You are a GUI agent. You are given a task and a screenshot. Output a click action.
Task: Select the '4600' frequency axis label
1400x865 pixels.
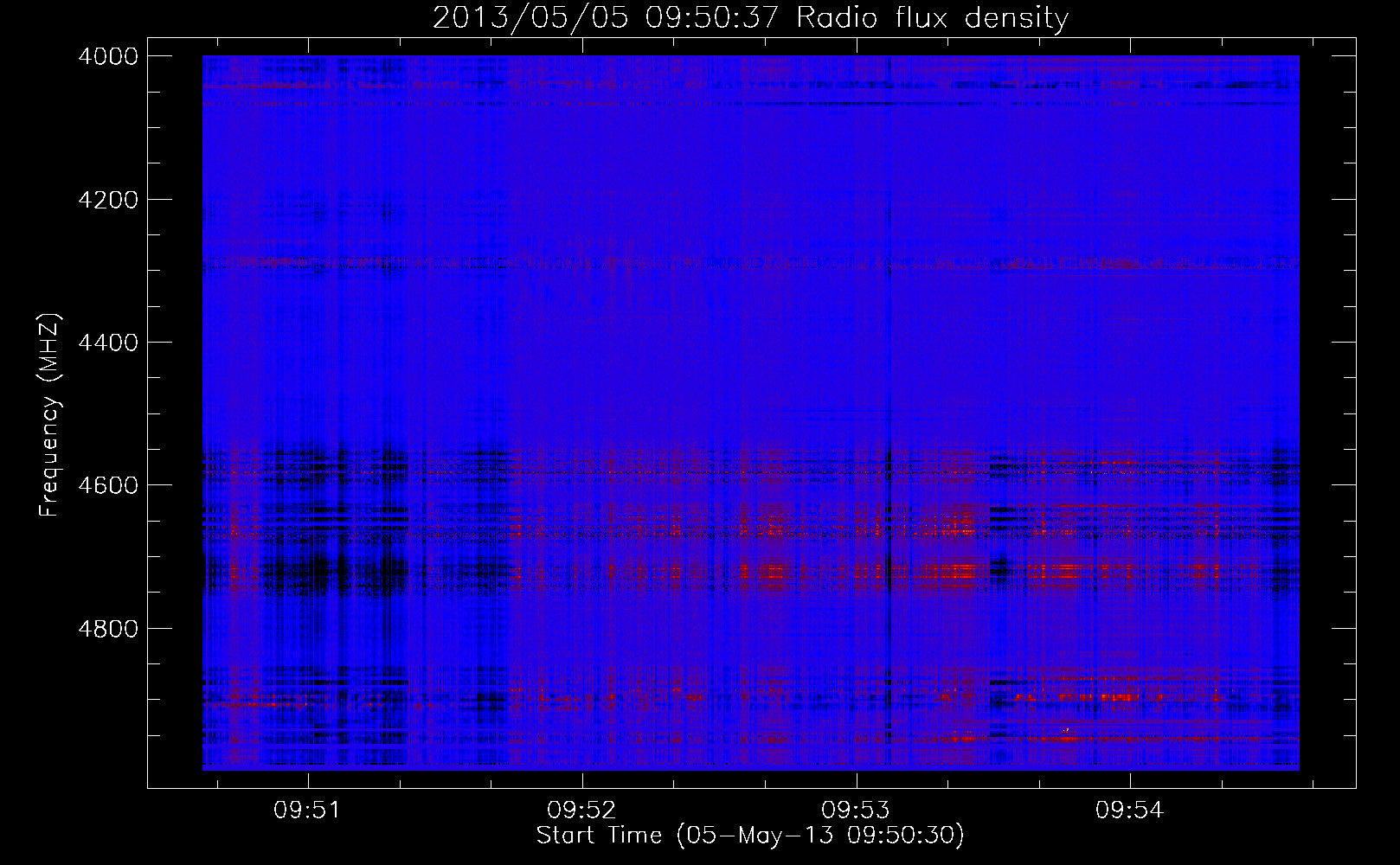(x=108, y=485)
